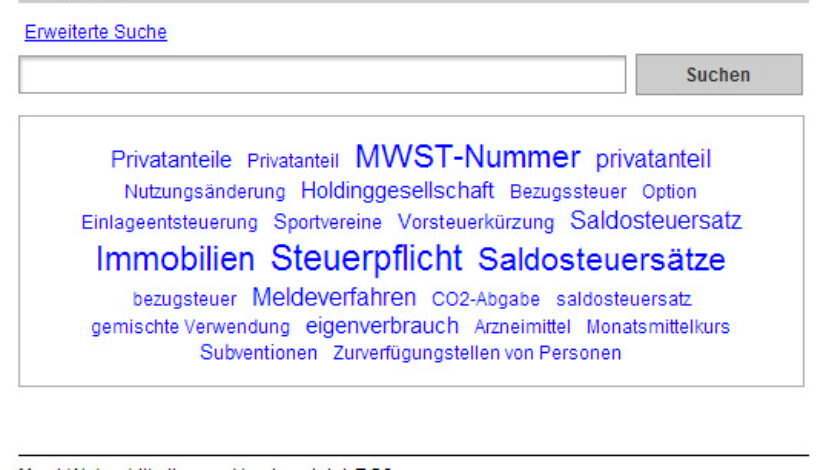Open the large Immobilien tag
This screenshot has height=470, width=826.
coord(175,260)
